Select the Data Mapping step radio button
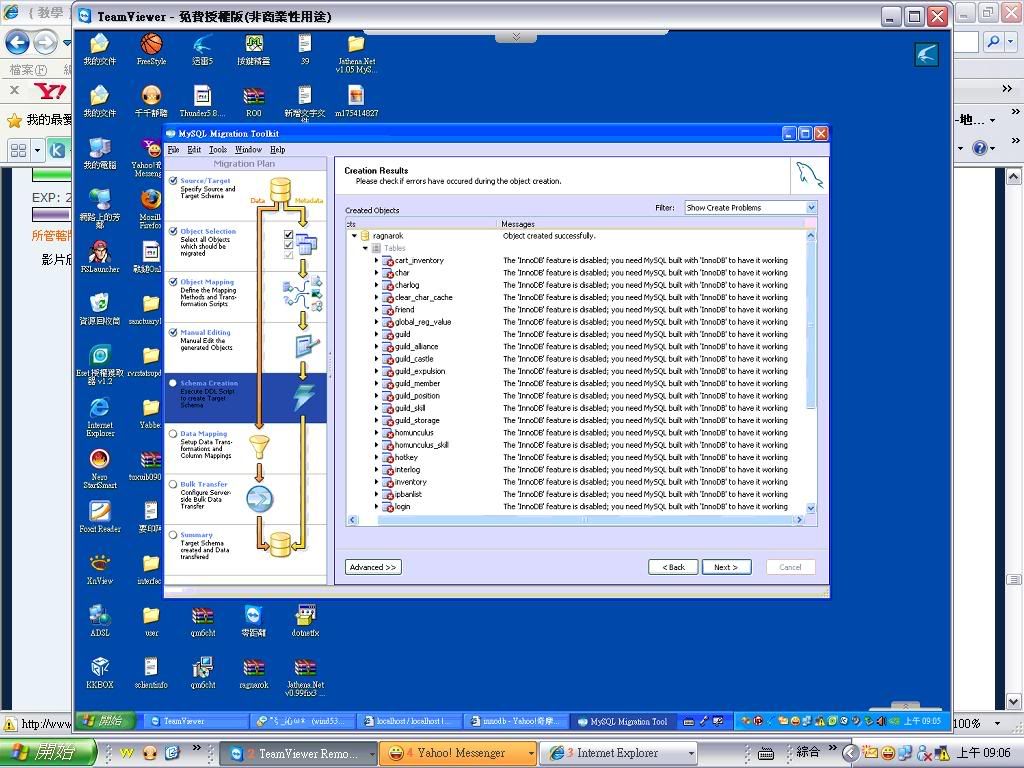Viewport: 1024px width, 768px height. tap(173, 434)
